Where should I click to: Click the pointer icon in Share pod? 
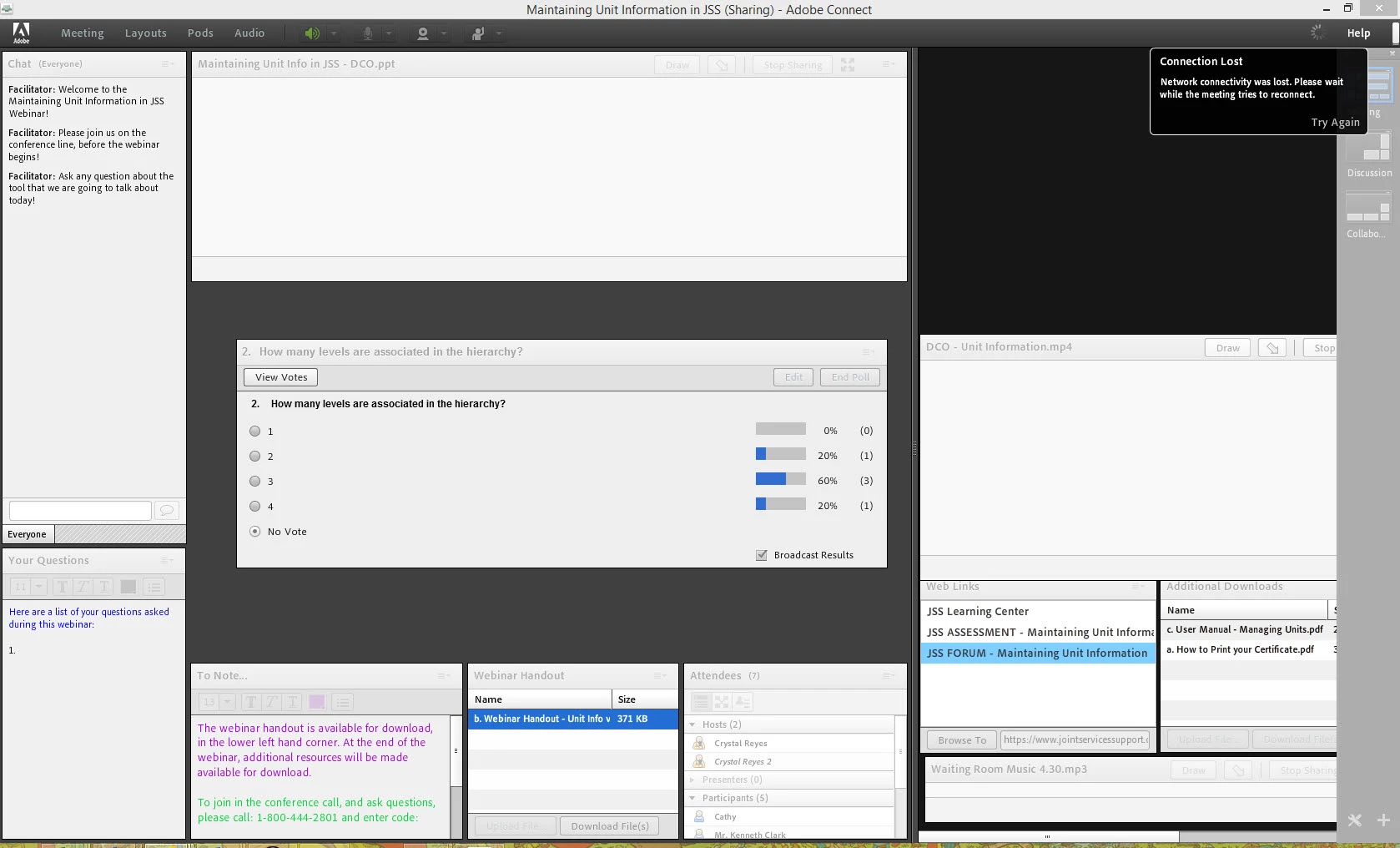click(722, 65)
